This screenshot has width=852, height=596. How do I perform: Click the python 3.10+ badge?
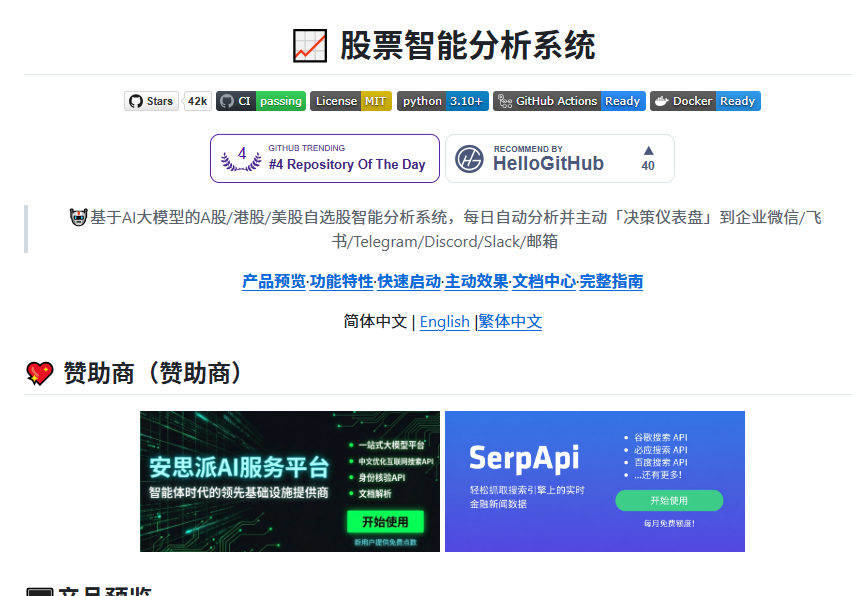[x=443, y=101]
